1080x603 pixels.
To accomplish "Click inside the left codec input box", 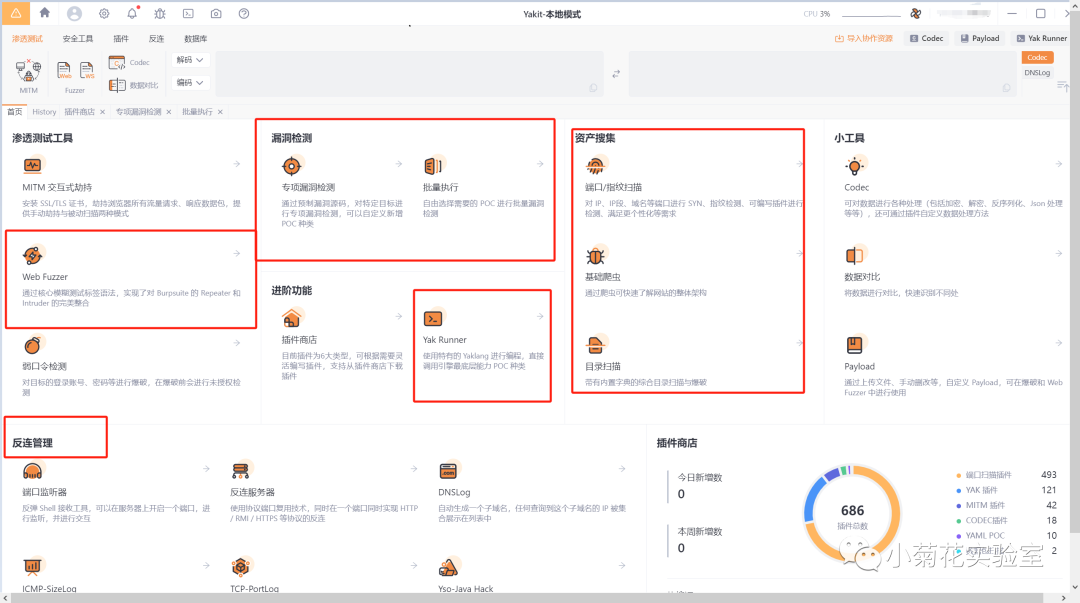I will click(x=408, y=74).
